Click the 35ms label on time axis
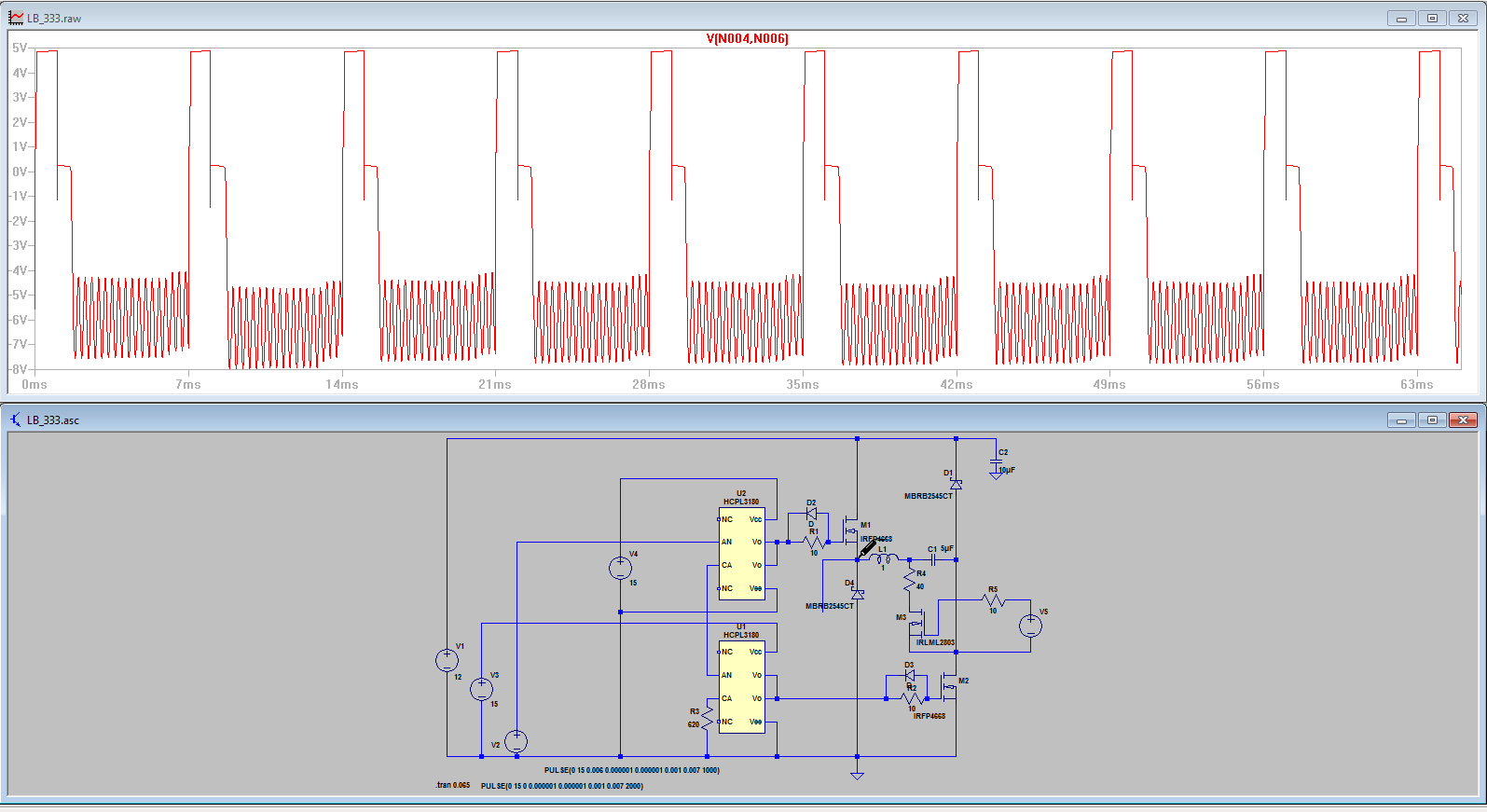 [x=802, y=384]
